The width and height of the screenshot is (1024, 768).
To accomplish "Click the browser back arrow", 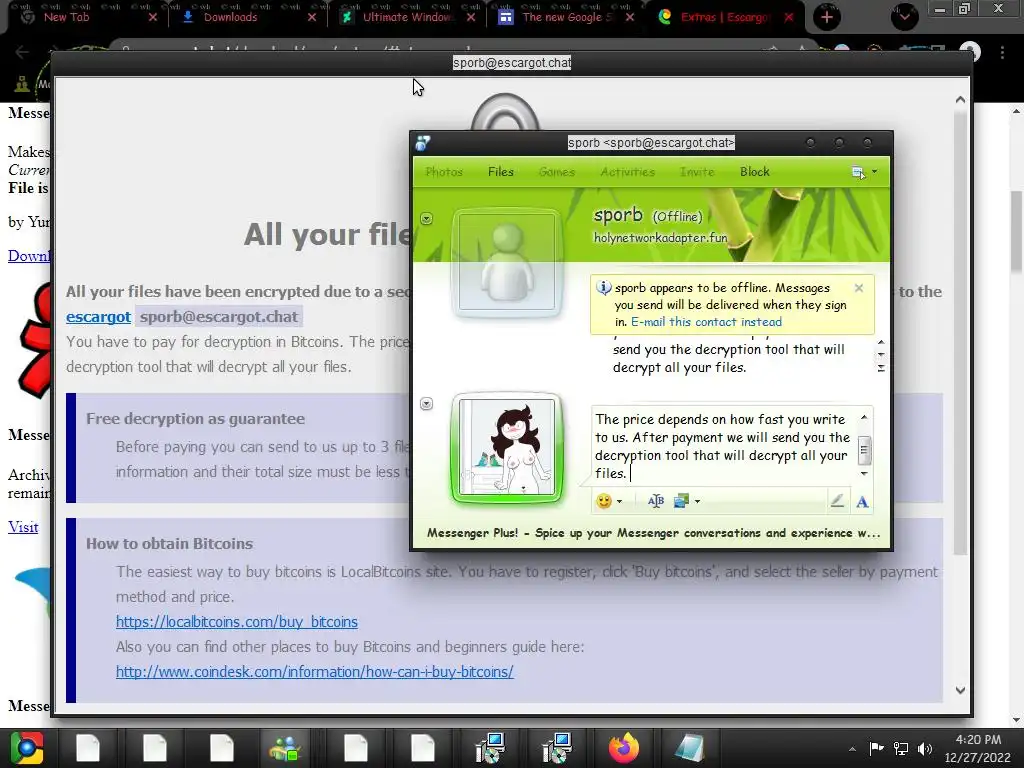I will (22, 52).
